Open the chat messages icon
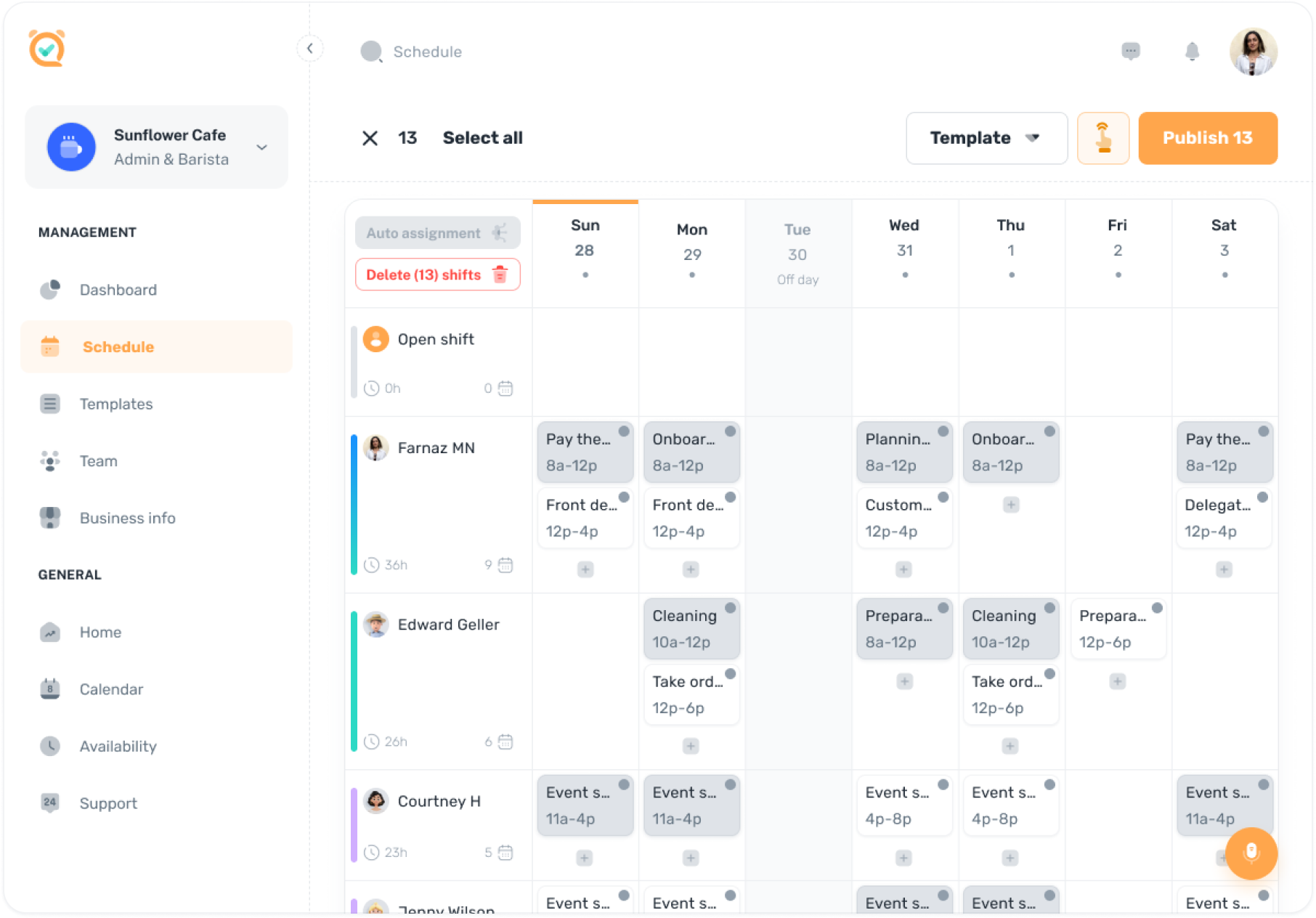The height and width of the screenshot is (918, 1316). click(x=1130, y=51)
